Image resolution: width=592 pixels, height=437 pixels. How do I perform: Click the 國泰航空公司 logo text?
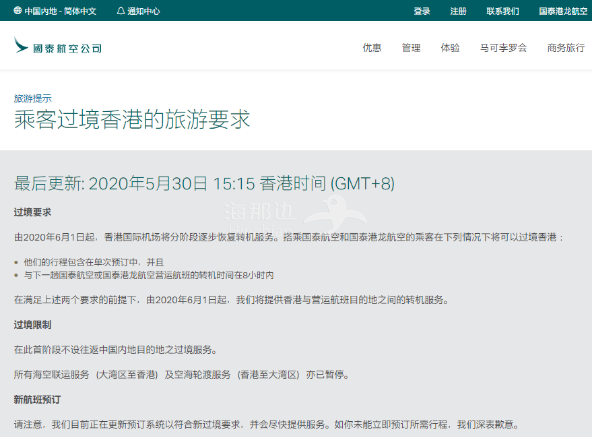[x=67, y=48]
